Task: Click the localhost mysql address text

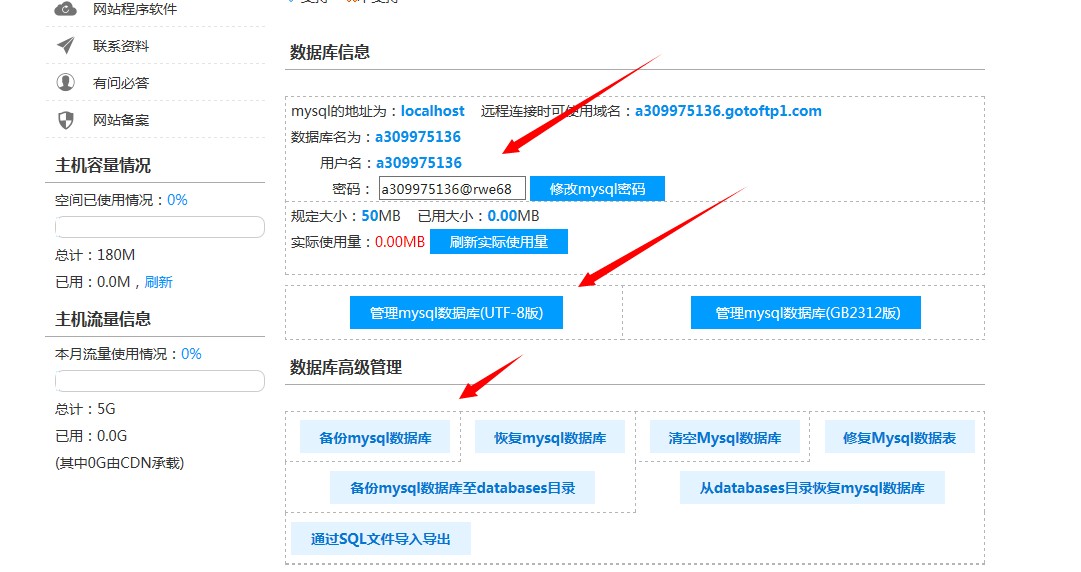Action: (x=433, y=111)
